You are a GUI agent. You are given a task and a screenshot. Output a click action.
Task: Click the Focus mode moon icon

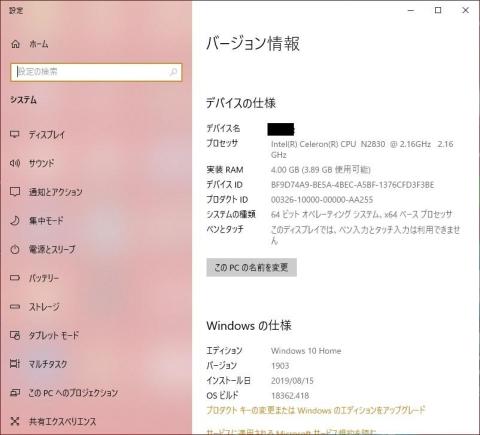click(15, 220)
